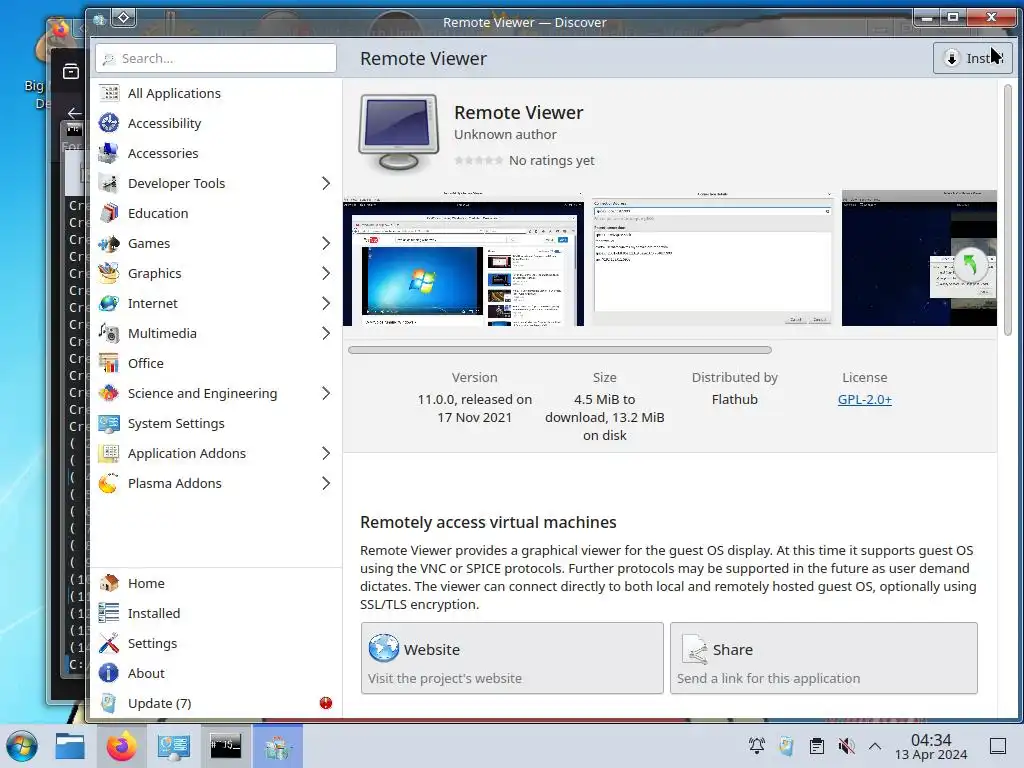Open Installed menu entry label

[154, 613]
